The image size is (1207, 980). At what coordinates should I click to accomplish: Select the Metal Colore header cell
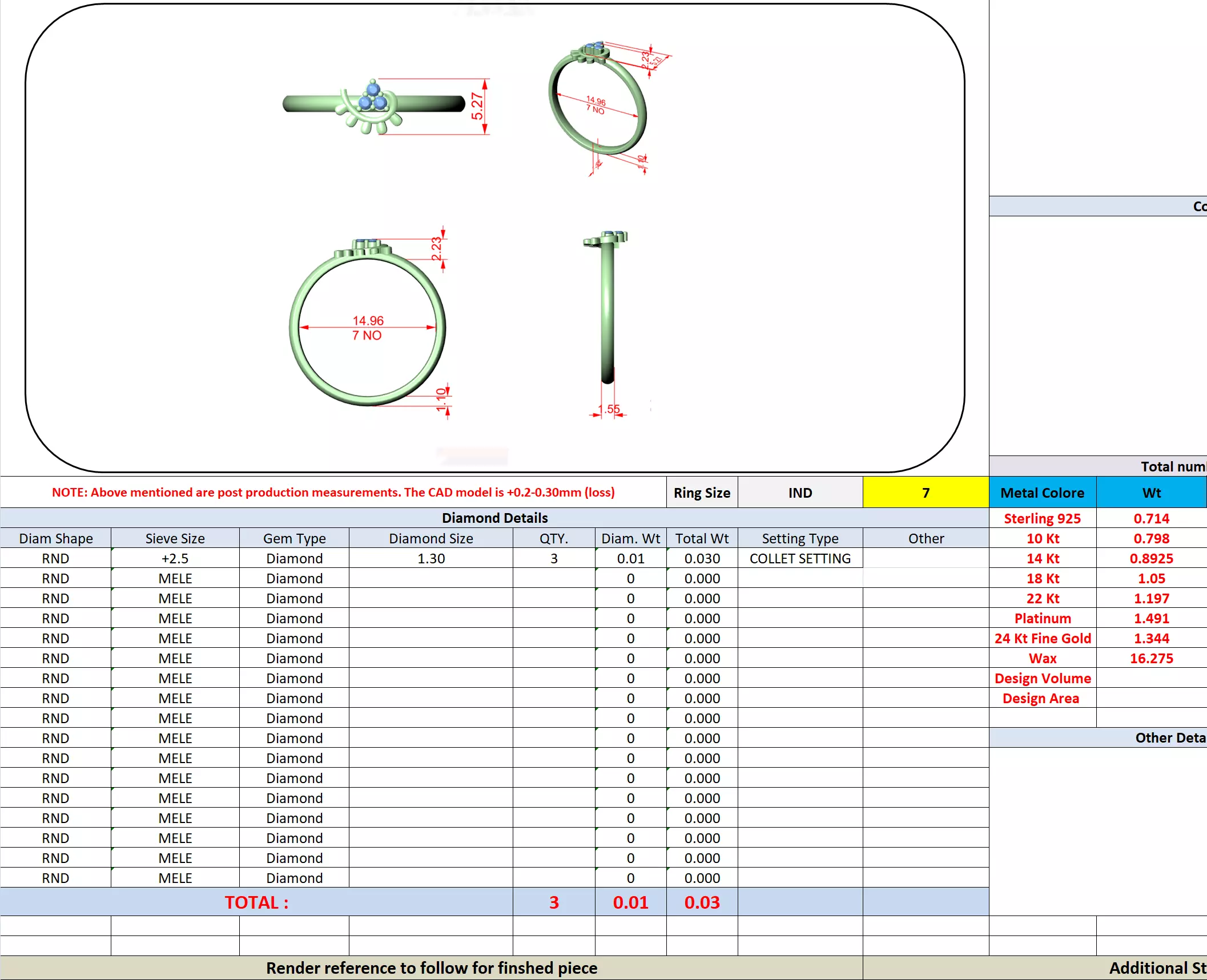tap(1042, 493)
